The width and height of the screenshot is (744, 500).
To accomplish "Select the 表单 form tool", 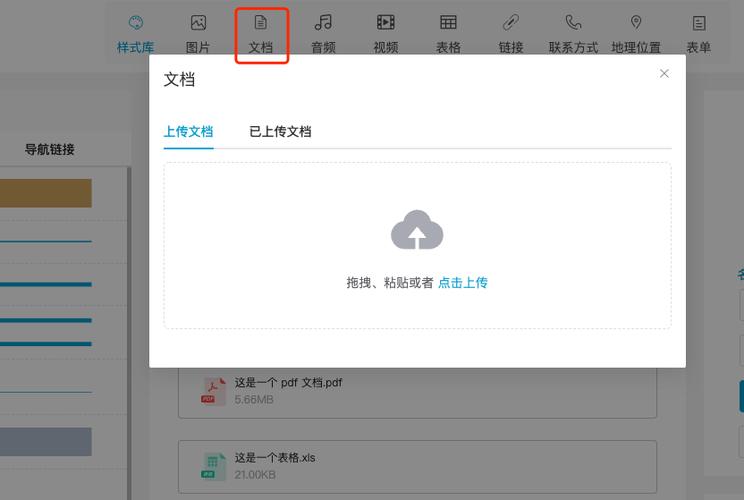I will pos(698,34).
